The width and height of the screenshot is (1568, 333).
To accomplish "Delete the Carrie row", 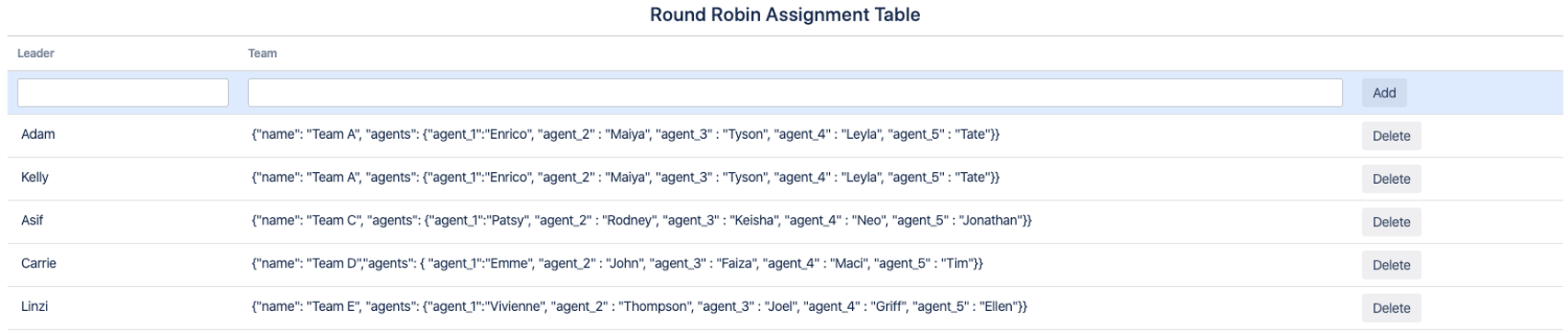I will click(1391, 265).
